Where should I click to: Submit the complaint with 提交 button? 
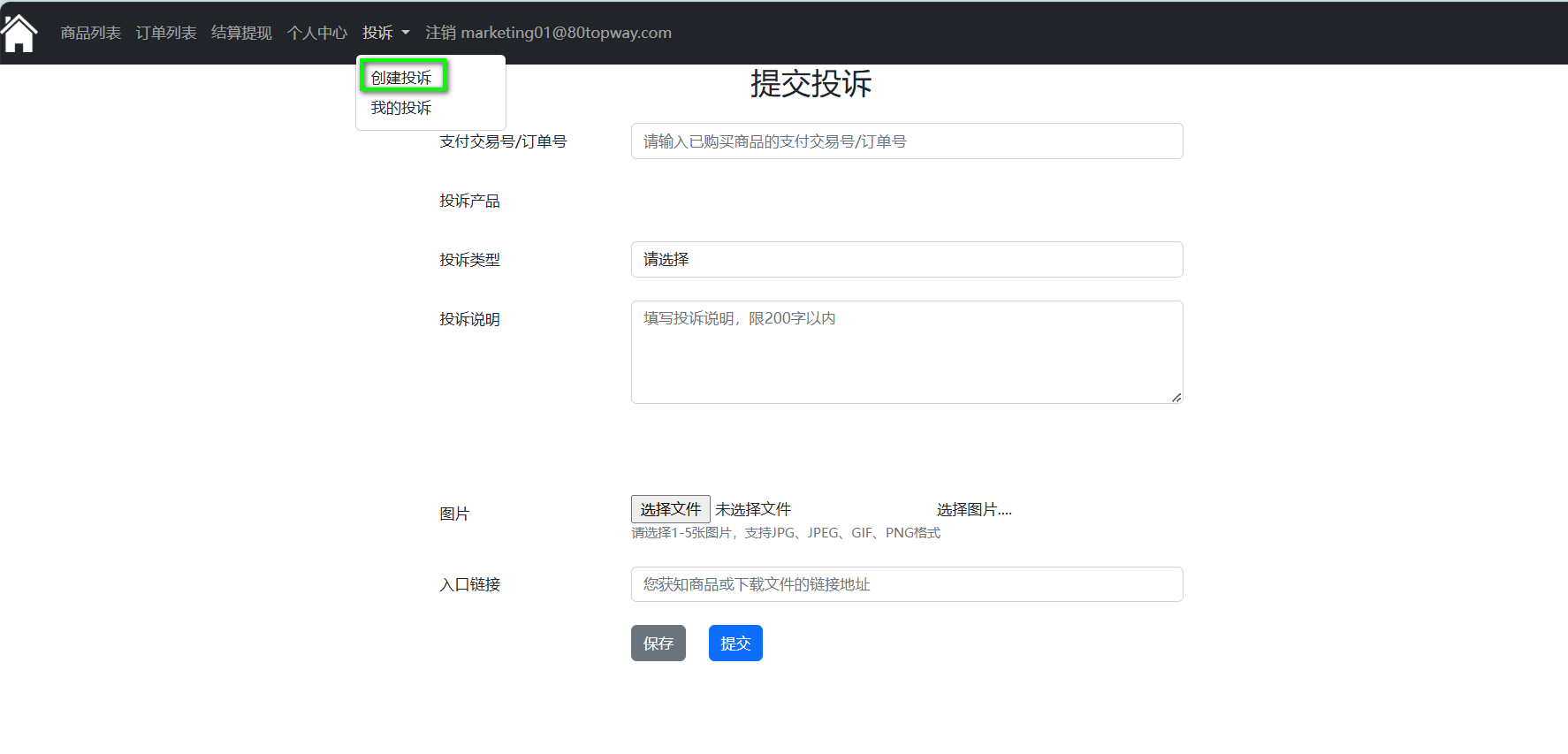(735, 644)
